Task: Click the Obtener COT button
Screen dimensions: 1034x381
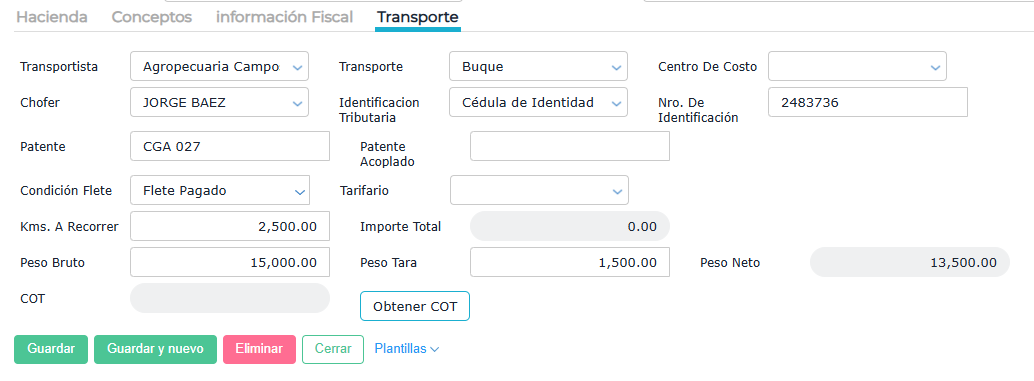Action: pos(415,307)
